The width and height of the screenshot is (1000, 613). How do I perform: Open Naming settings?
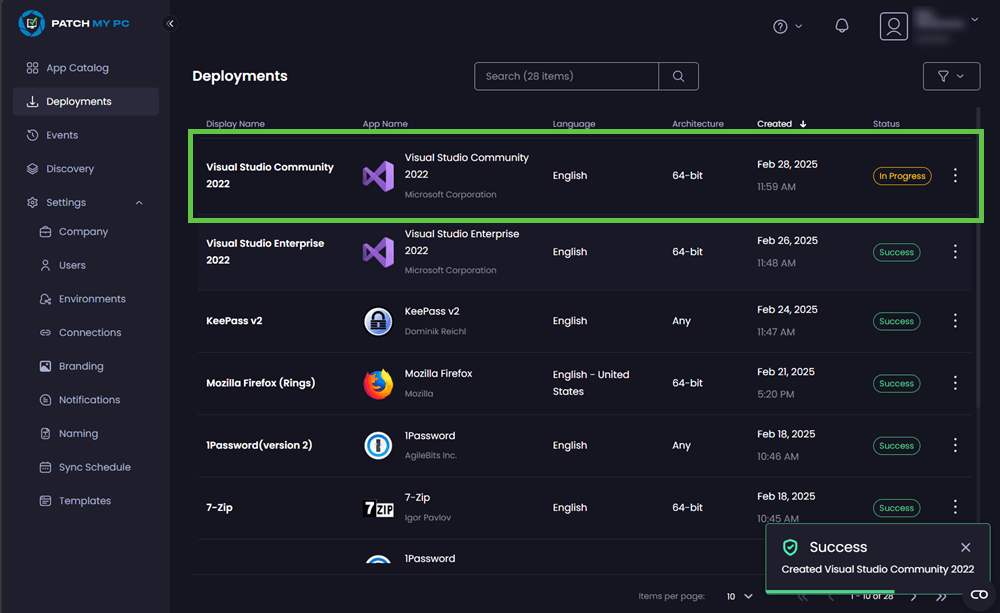(x=78, y=434)
